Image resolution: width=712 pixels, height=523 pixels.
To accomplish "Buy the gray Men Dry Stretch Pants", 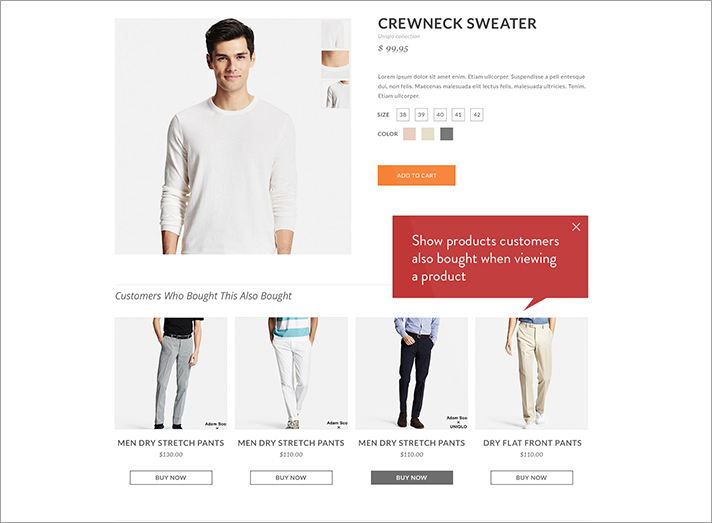I will pyautogui.click(x=171, y=478).
